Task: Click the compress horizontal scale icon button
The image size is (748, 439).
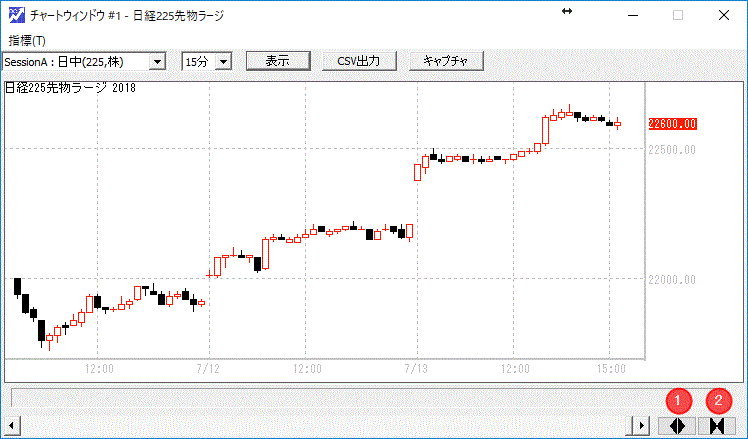Action: click(x=717, y=425)
